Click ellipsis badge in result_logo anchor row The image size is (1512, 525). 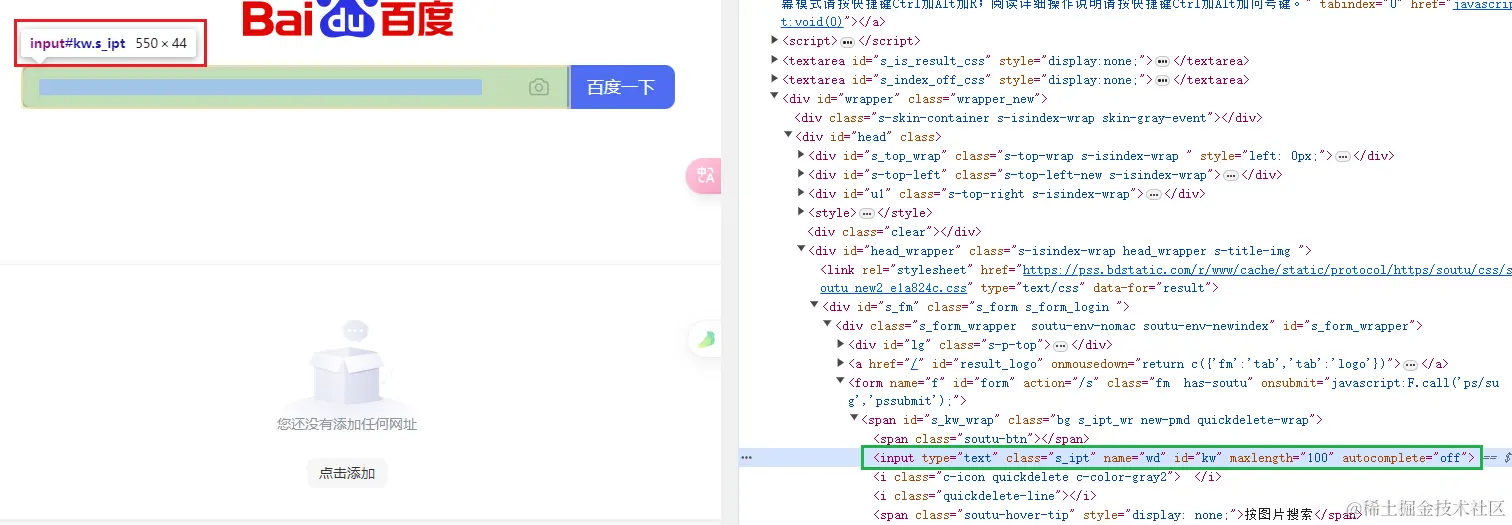[1410, 364]
